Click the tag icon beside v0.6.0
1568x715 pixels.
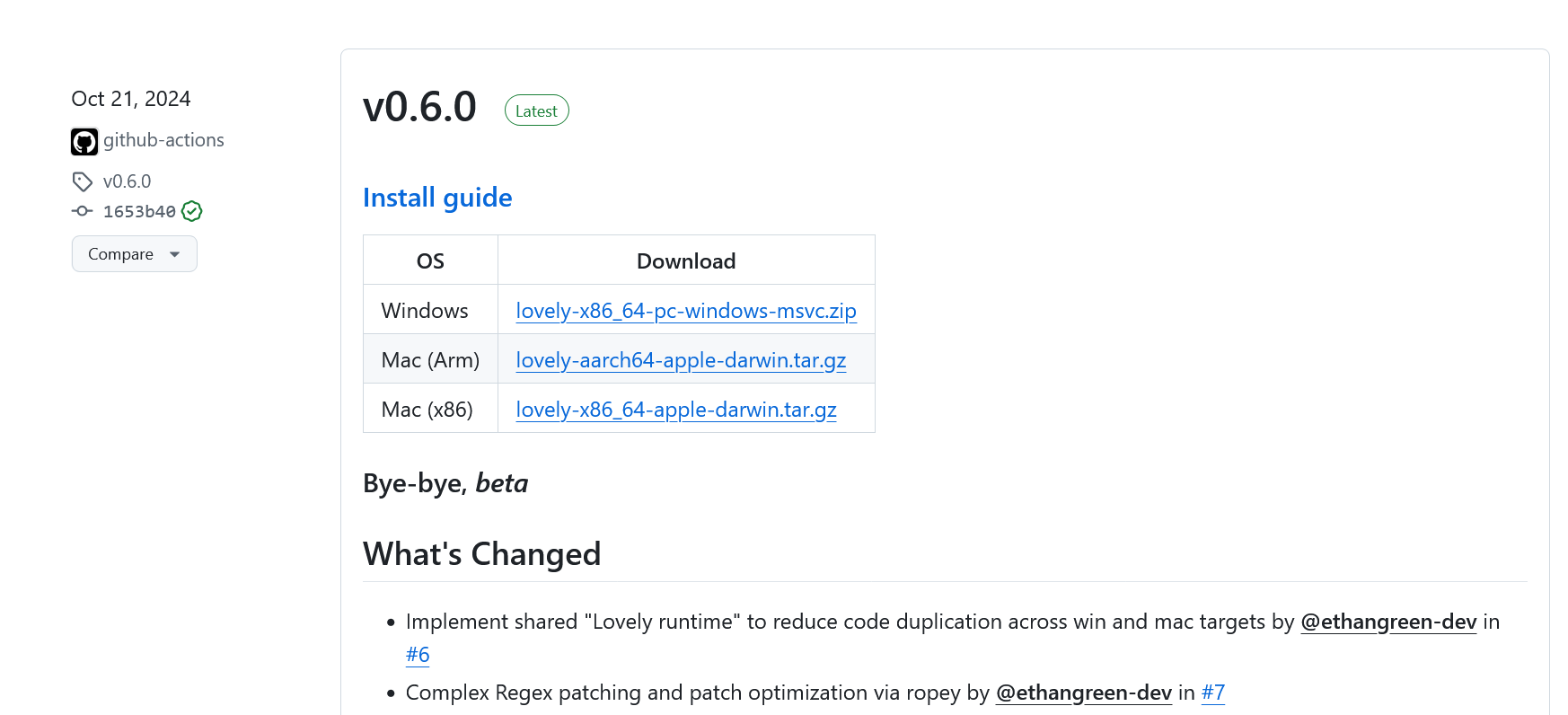click(83, 181)
